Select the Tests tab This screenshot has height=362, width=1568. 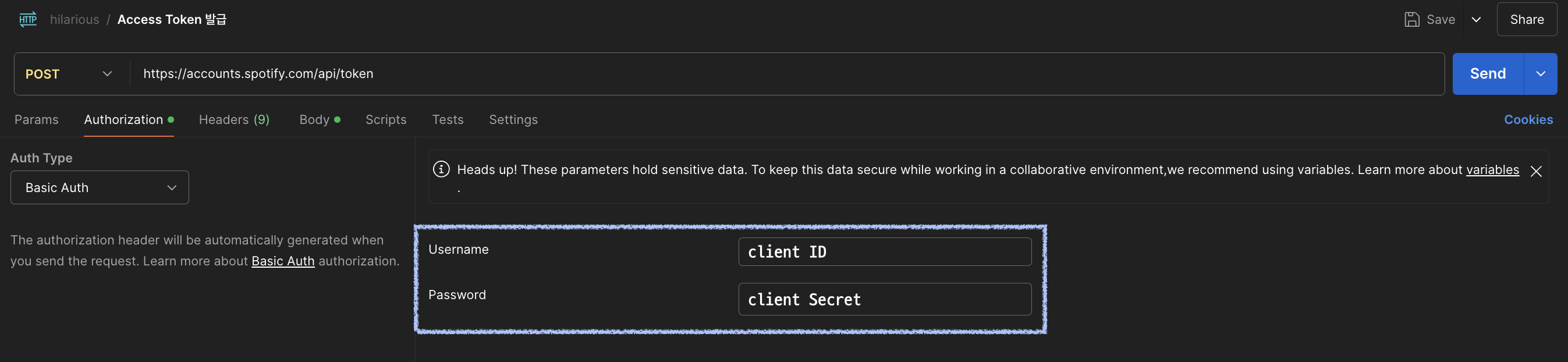(x=448, y=120)
